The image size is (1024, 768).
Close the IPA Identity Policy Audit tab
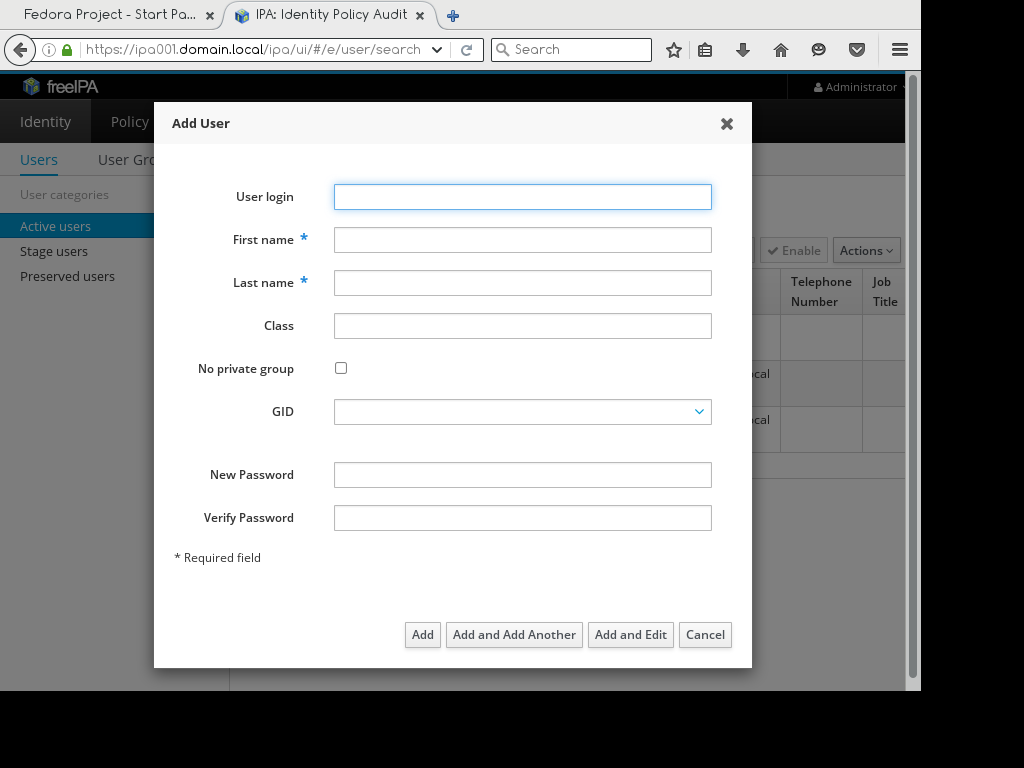(x=420, y=16)
